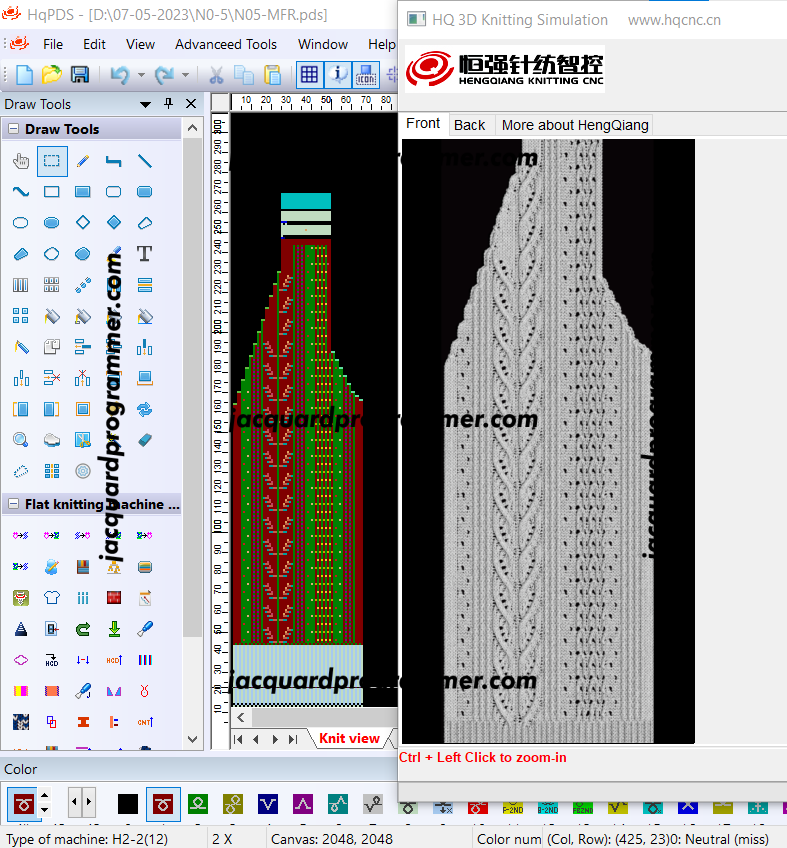The width and height of the screenshot is (787, 848).
Task: Pick the pencil draw tool
Action: [83, 161]
